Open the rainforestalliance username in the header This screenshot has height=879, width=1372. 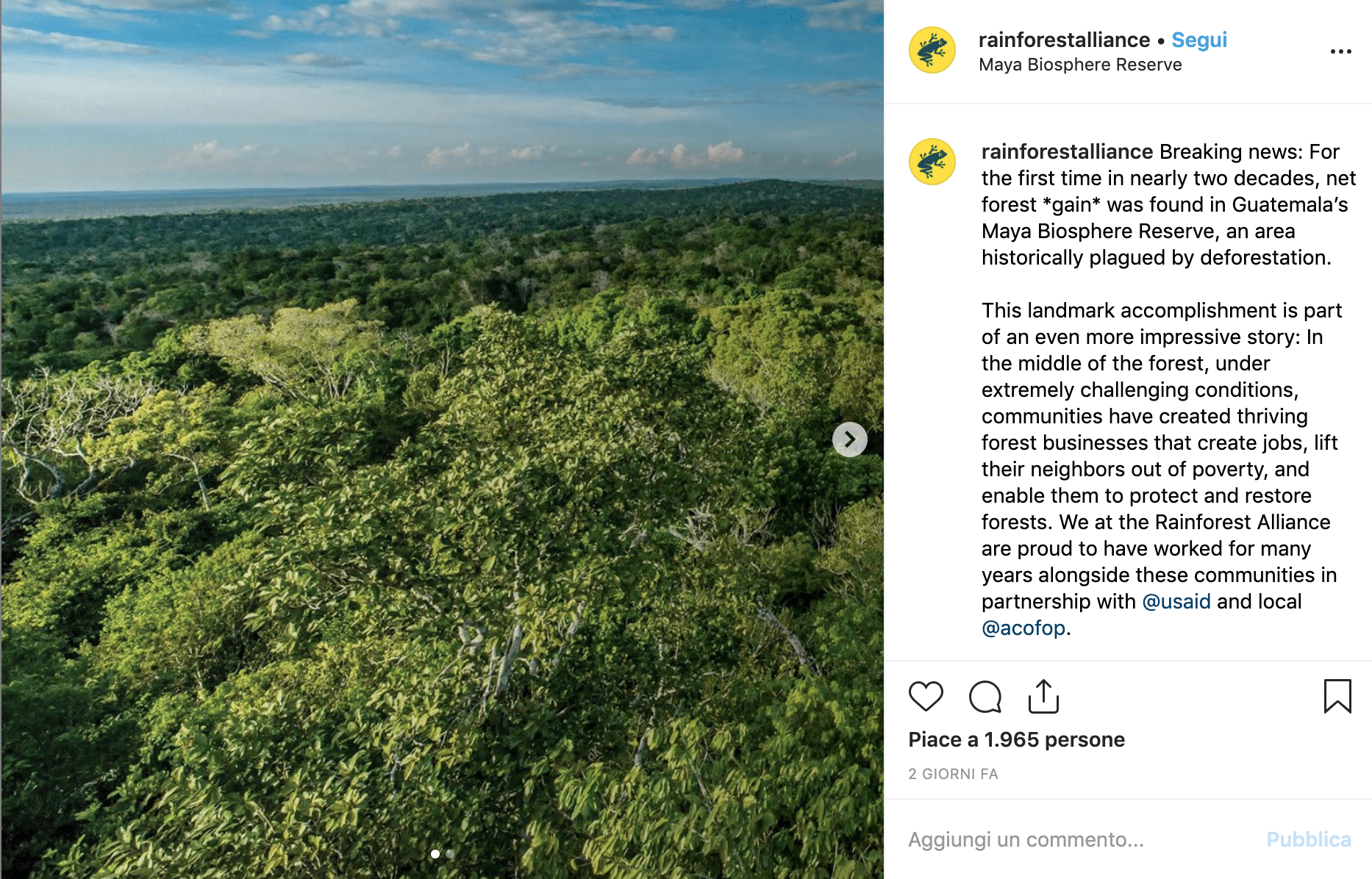(x=1063, y=40)
